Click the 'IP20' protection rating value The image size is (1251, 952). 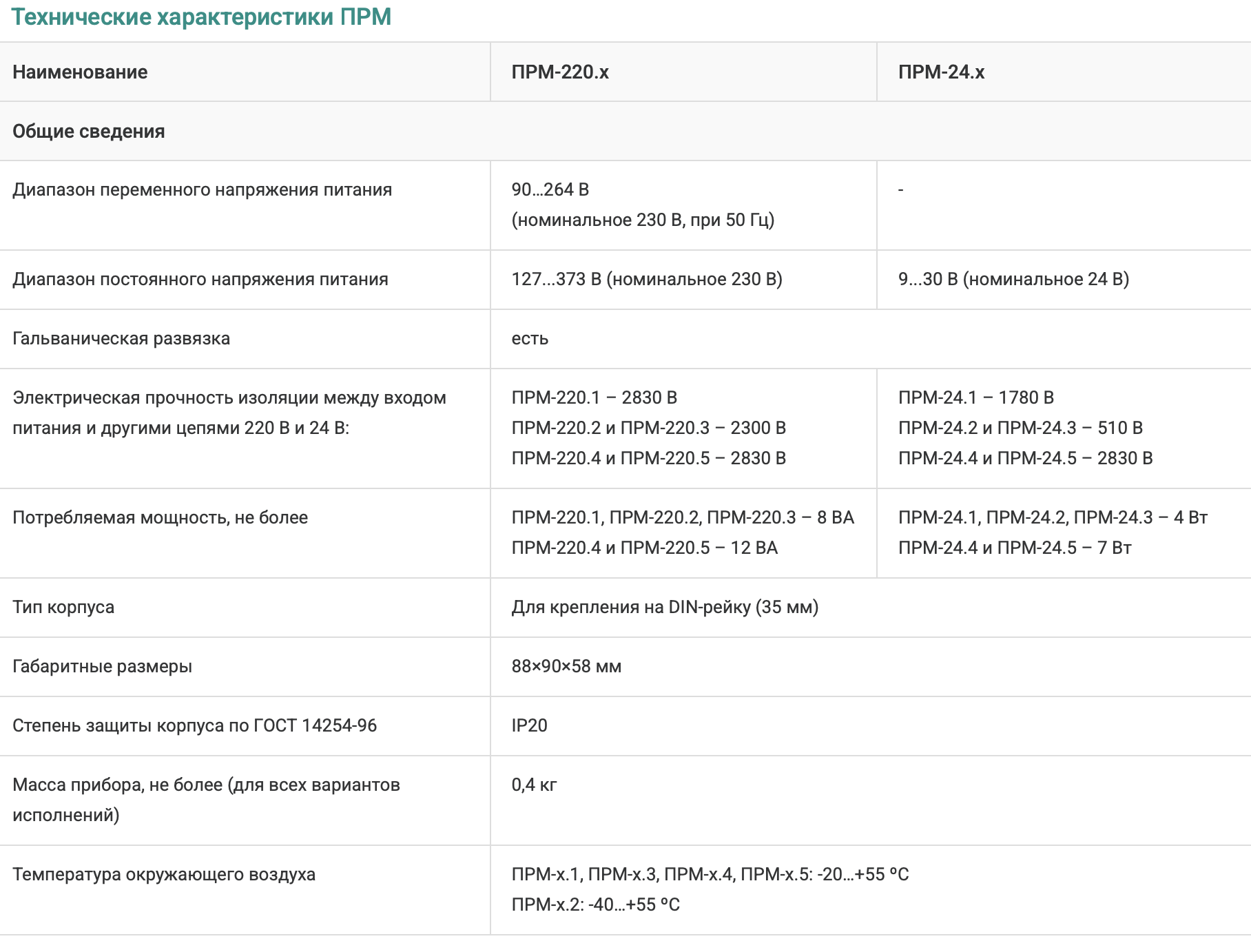click(529, 725)
